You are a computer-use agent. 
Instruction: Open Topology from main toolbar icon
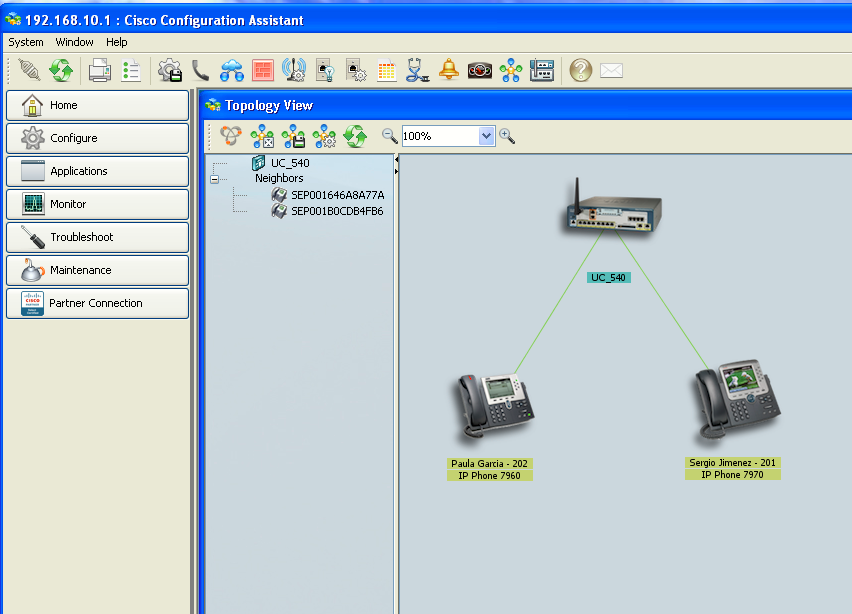click(x=511, y=70)
